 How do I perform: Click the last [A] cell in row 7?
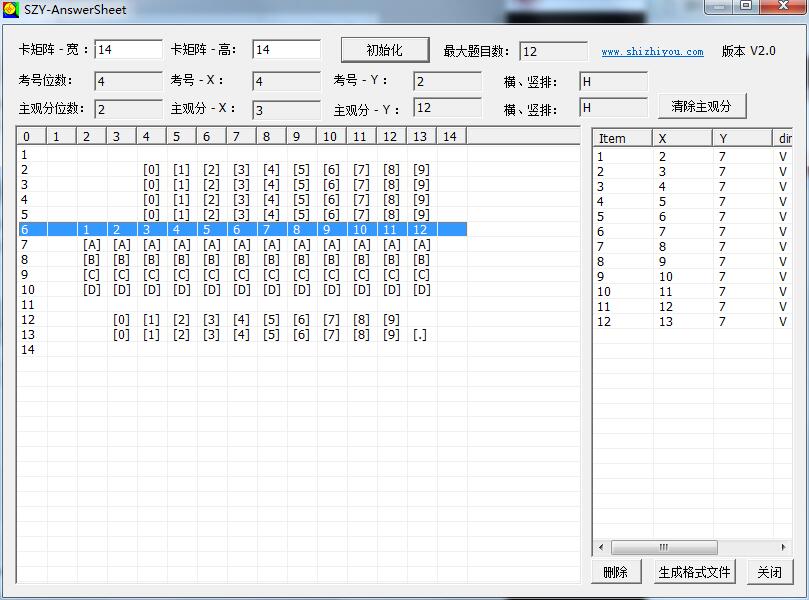[422, 245]
